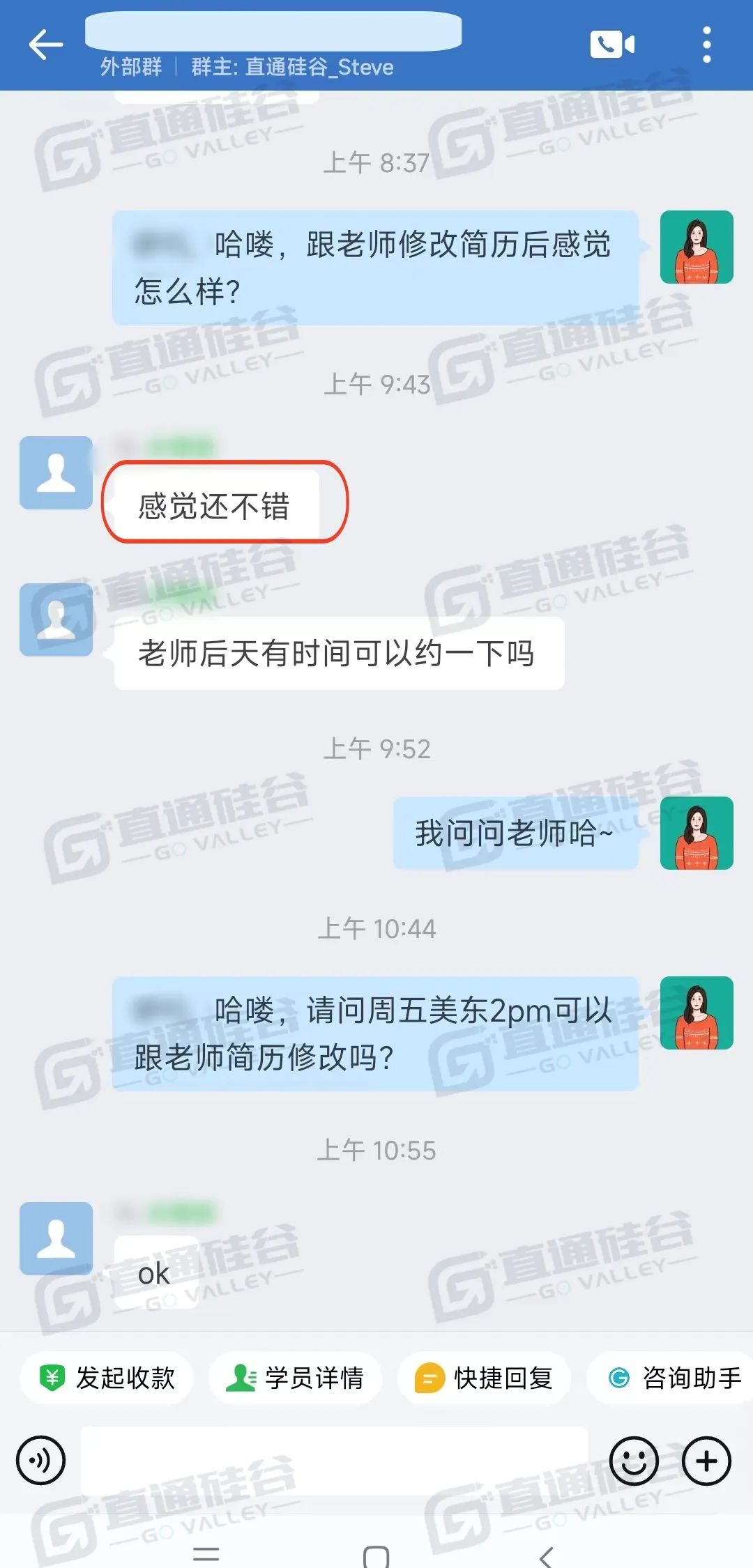Open the three-dot more options menu

(x=707, y=45)
